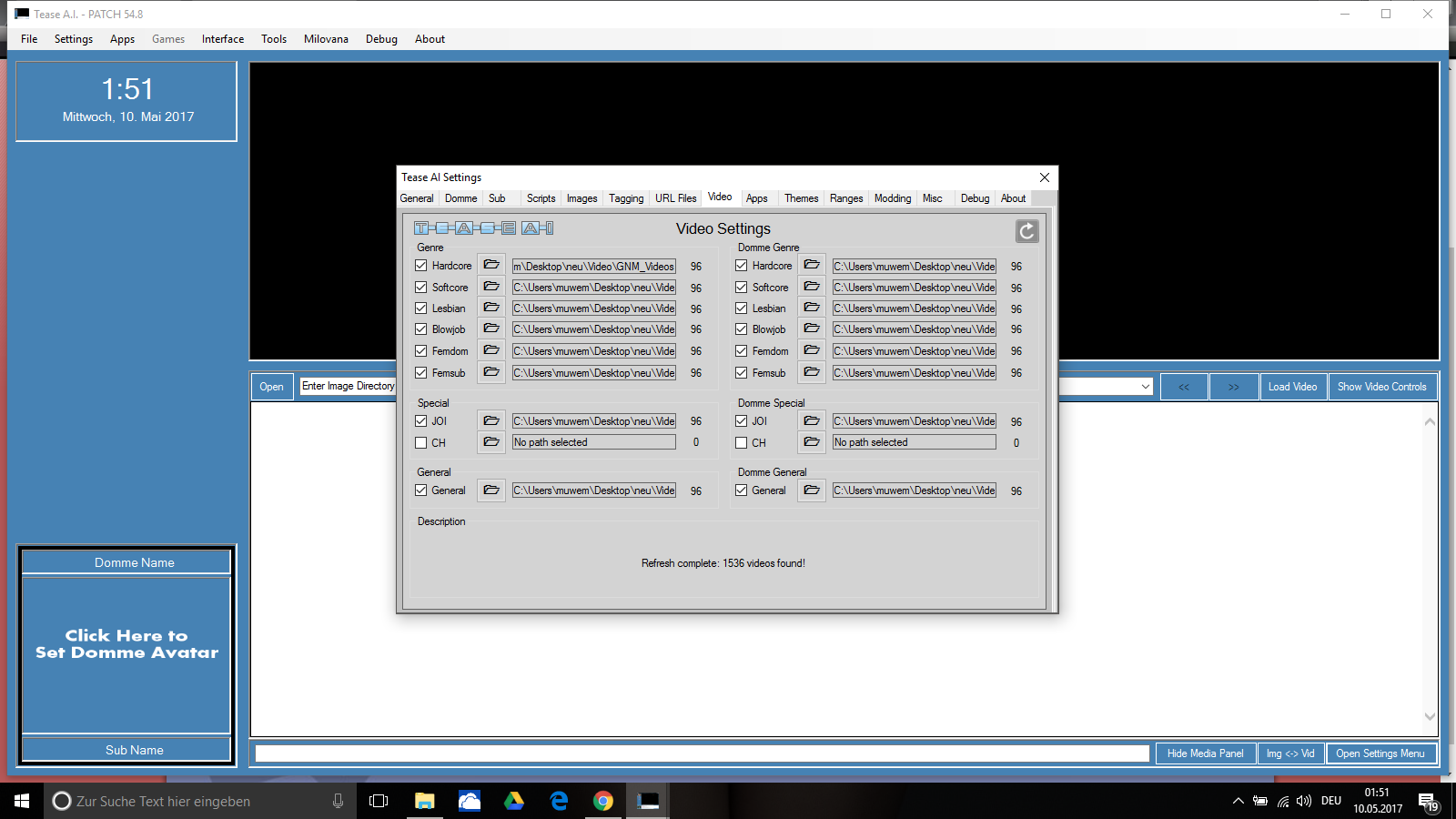This screenshot has width=1456, height=819.
Task: Browse folder for Genre Femdom videos
Action: [491, 351]
